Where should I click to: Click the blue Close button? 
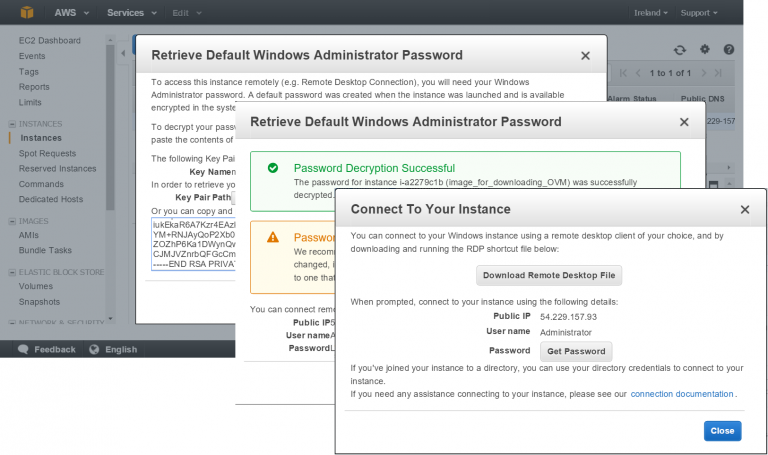(722, 431)
